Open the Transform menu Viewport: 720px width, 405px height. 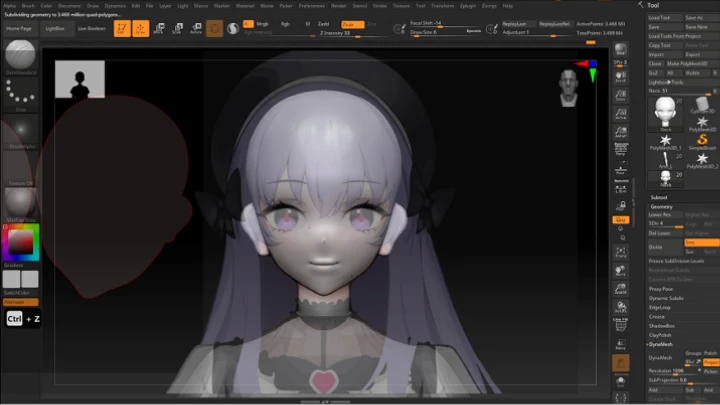tap(442, 6)
